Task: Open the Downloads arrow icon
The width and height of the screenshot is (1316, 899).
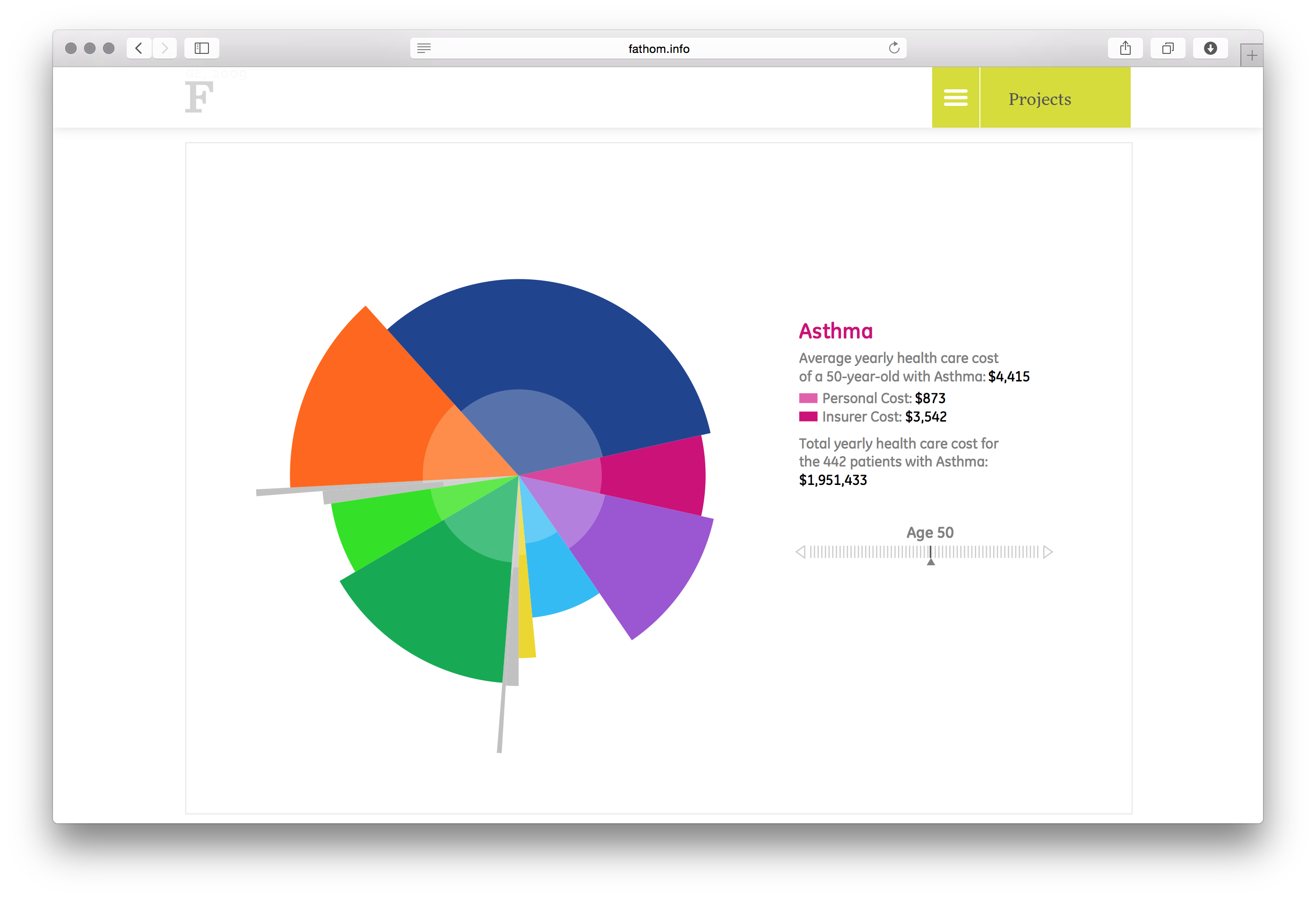Action: coord(1210,48)
